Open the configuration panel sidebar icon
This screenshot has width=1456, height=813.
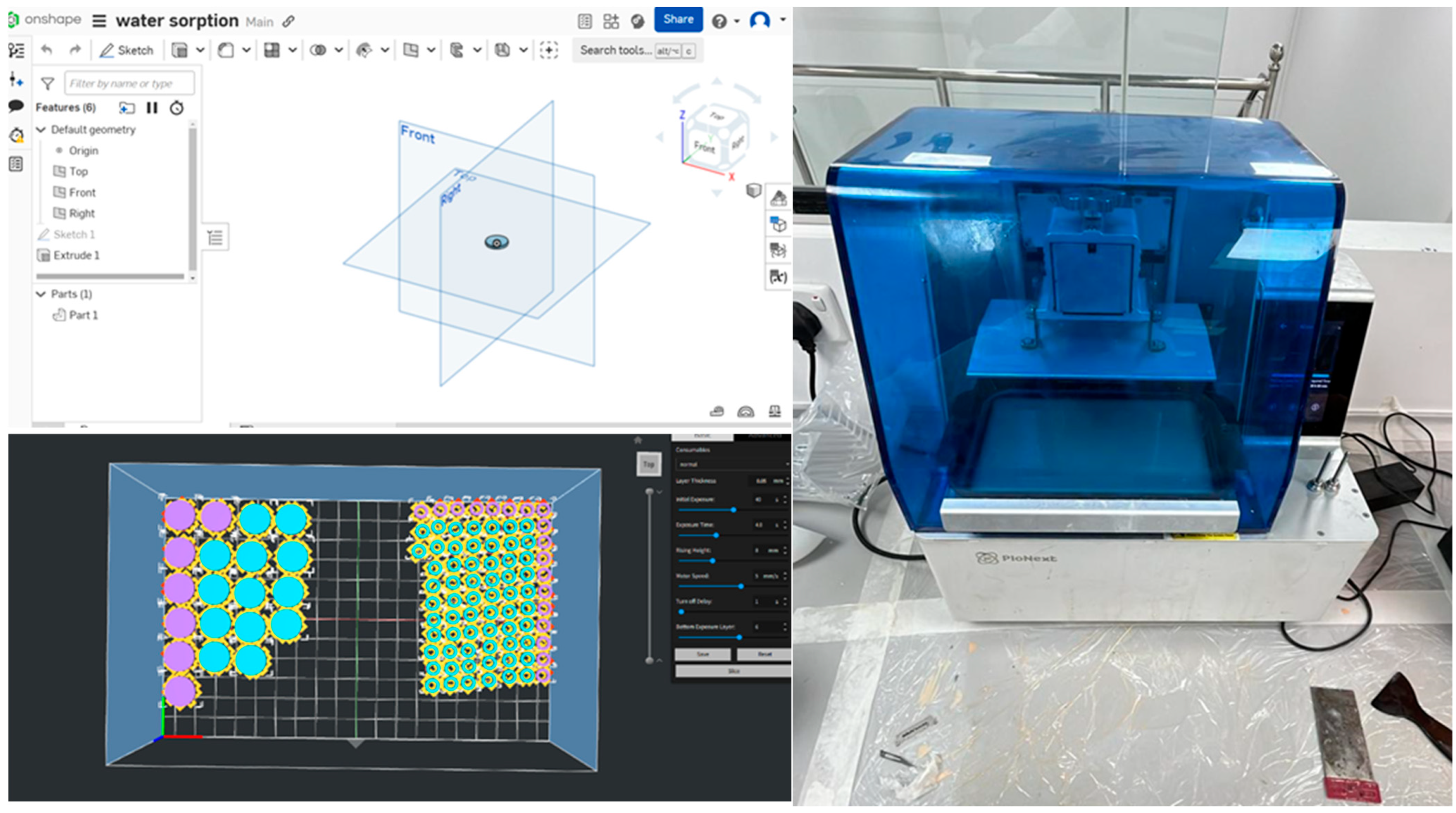pos(16,80)
